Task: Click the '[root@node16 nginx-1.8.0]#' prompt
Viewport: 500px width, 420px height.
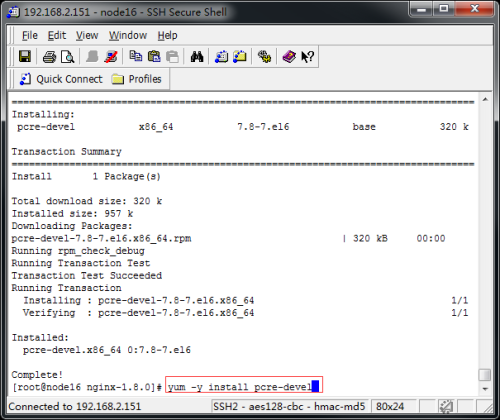Action: [x=87, y=387]
